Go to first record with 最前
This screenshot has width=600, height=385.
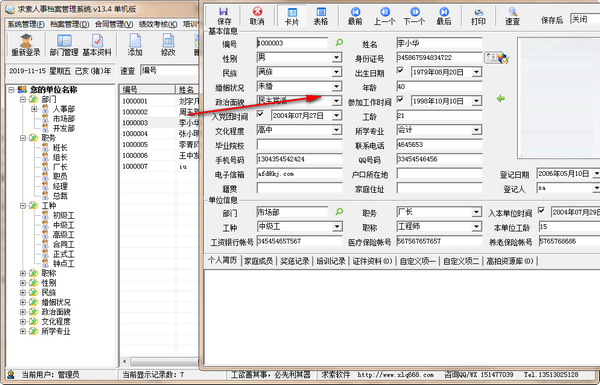355,16
